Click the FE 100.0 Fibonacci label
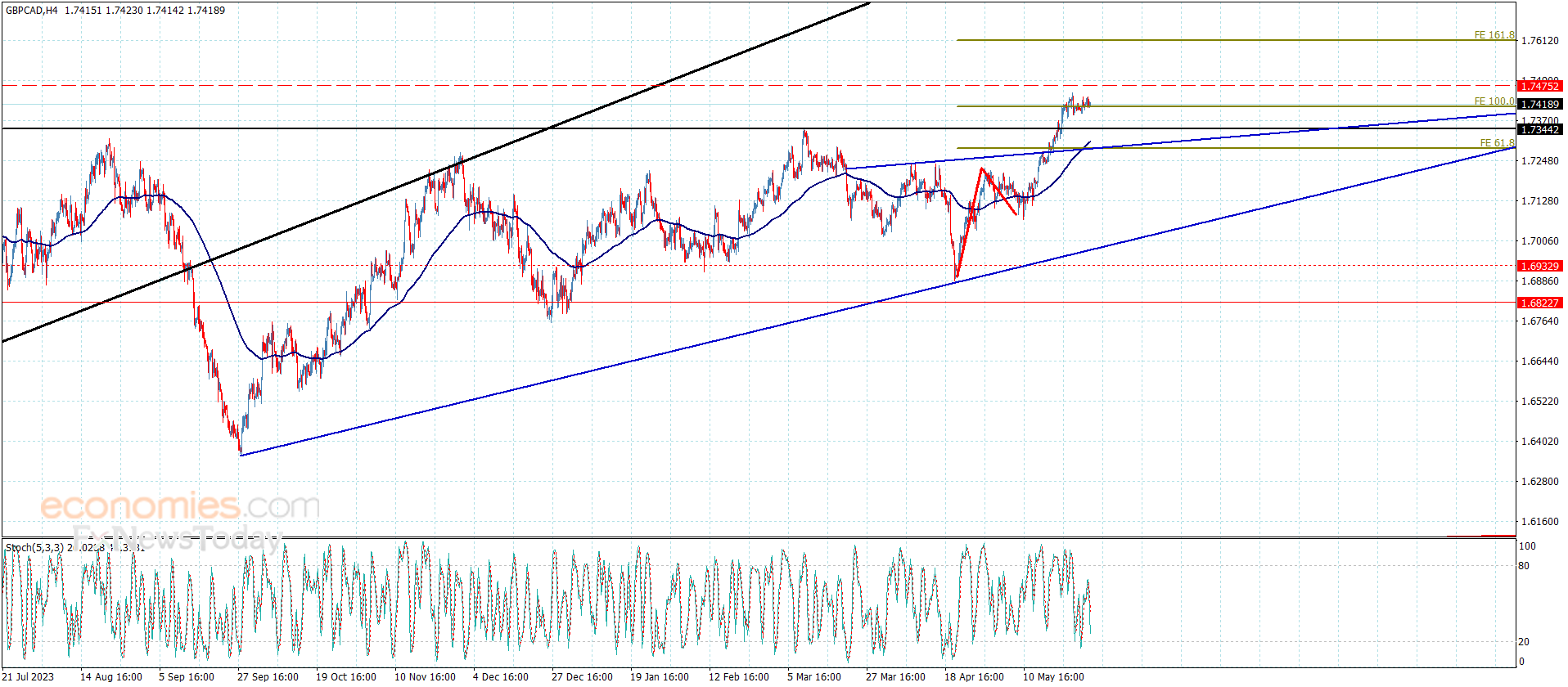 point(1494,101)
